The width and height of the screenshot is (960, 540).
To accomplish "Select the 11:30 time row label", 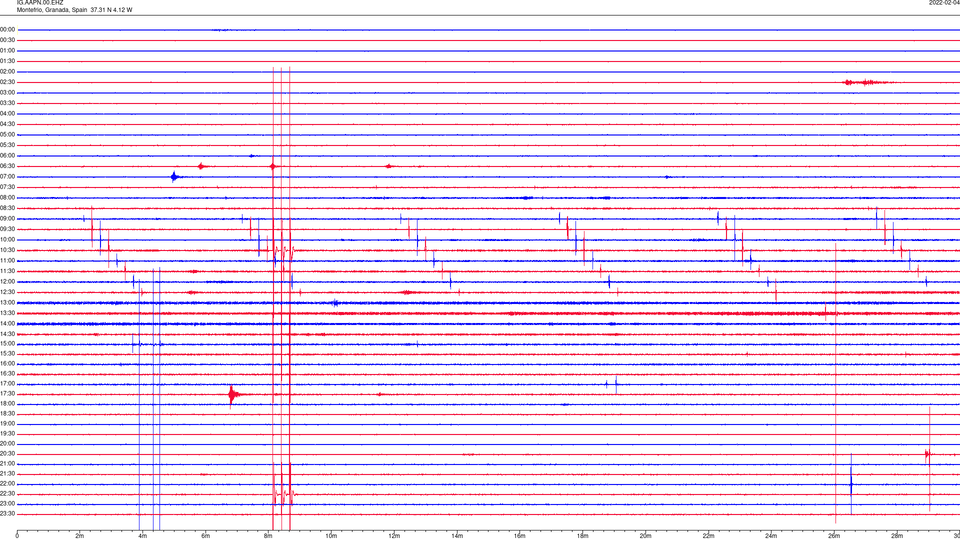I will click(x=7, y=271).
